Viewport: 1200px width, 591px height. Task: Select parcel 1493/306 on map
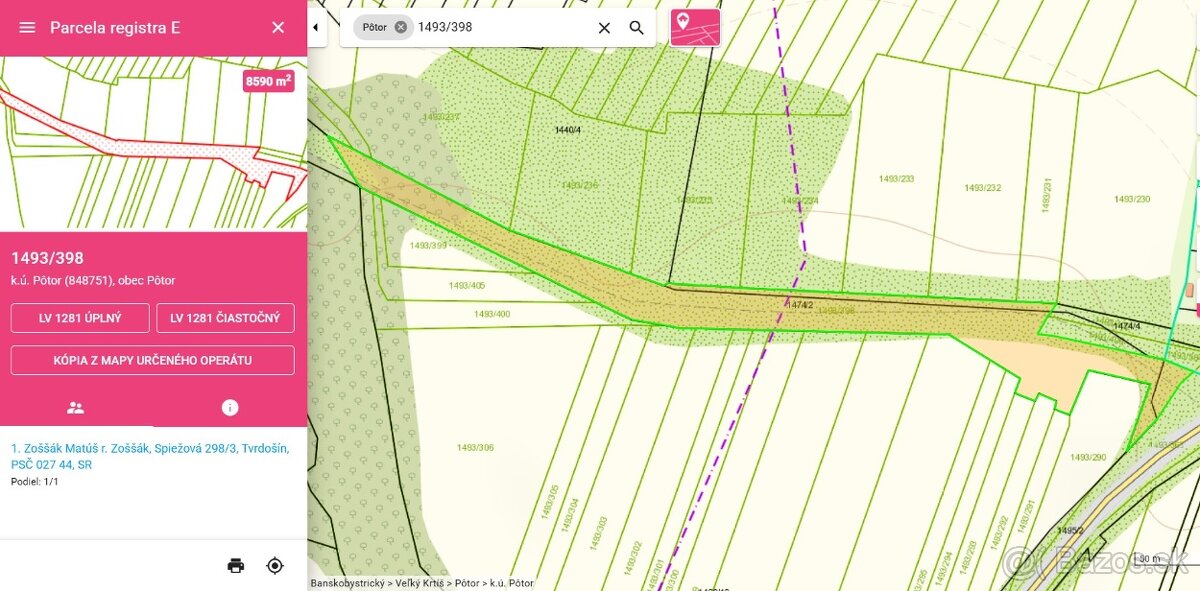tap(475, 447)
